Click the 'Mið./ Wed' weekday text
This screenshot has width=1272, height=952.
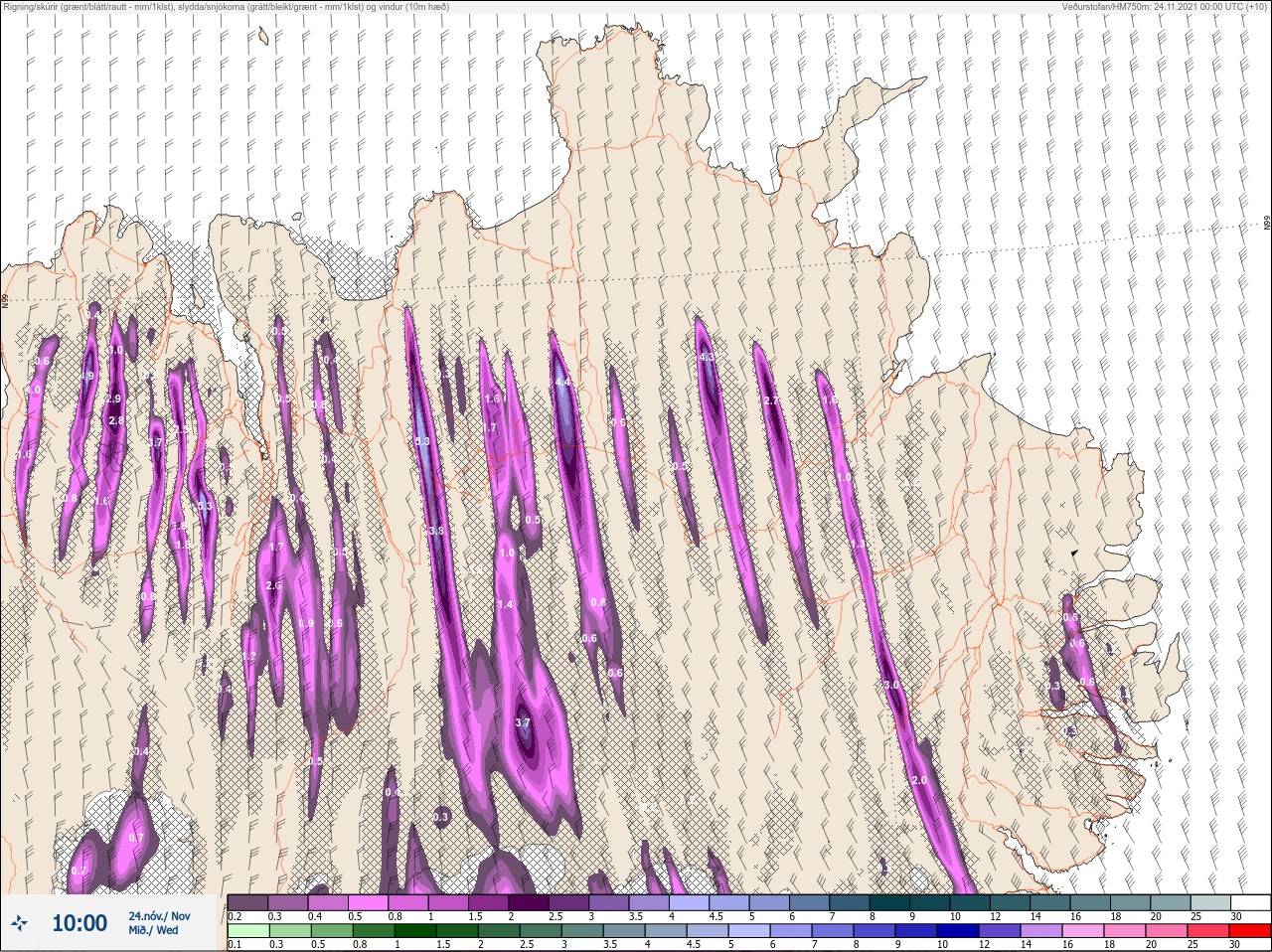click(x=153, y=931)
